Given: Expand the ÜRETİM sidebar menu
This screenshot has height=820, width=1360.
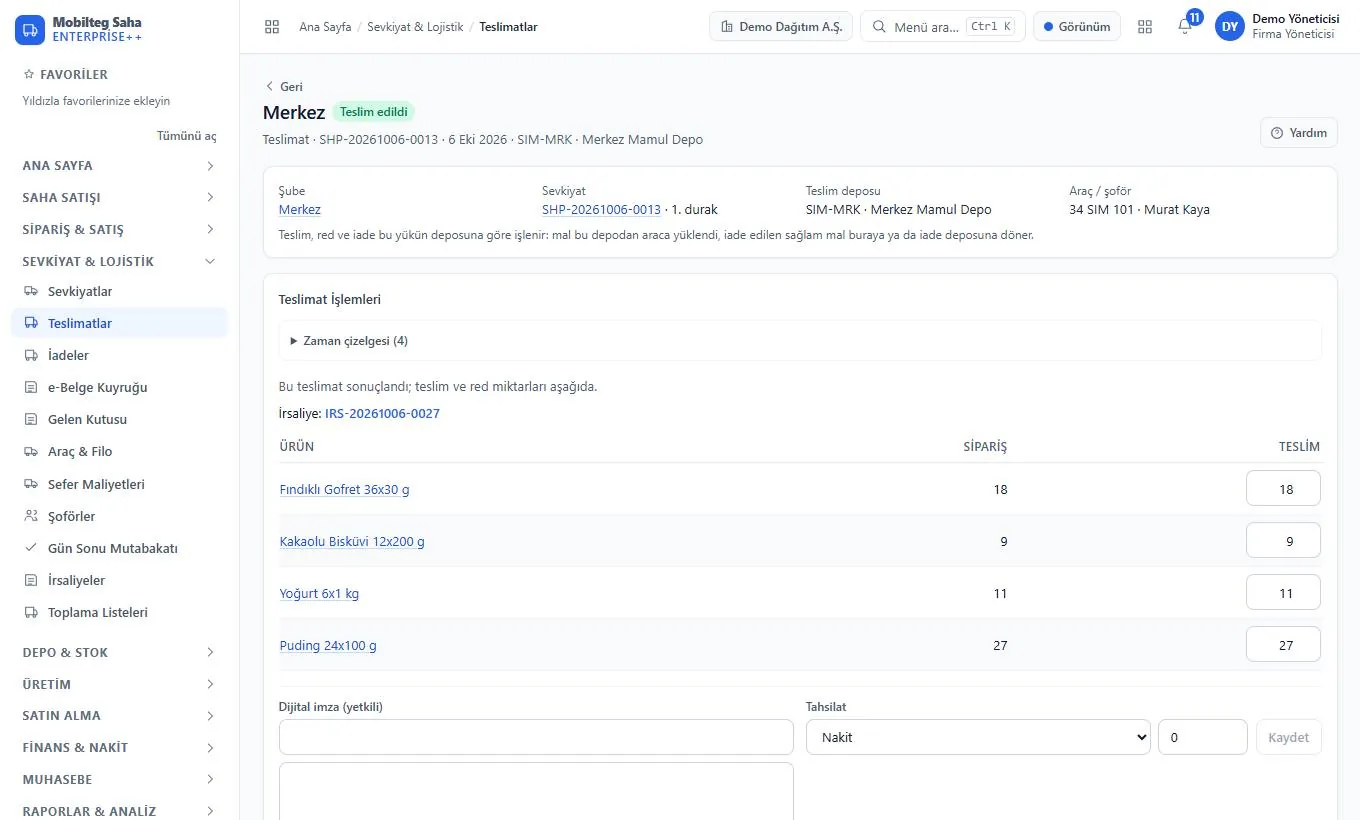Looking at the screenshot, I should (119, 684).
